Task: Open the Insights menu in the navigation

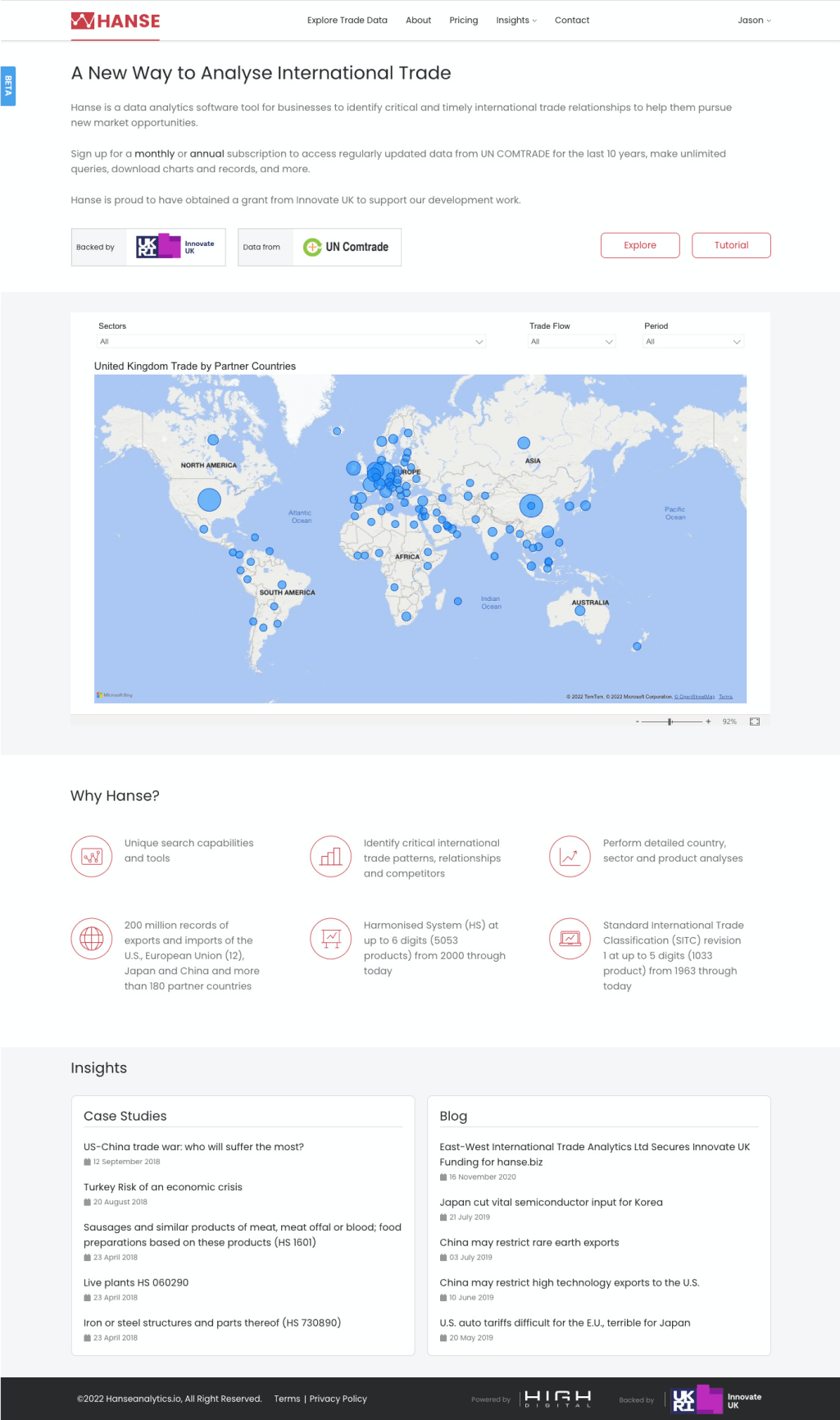Action: coord(516,20)
